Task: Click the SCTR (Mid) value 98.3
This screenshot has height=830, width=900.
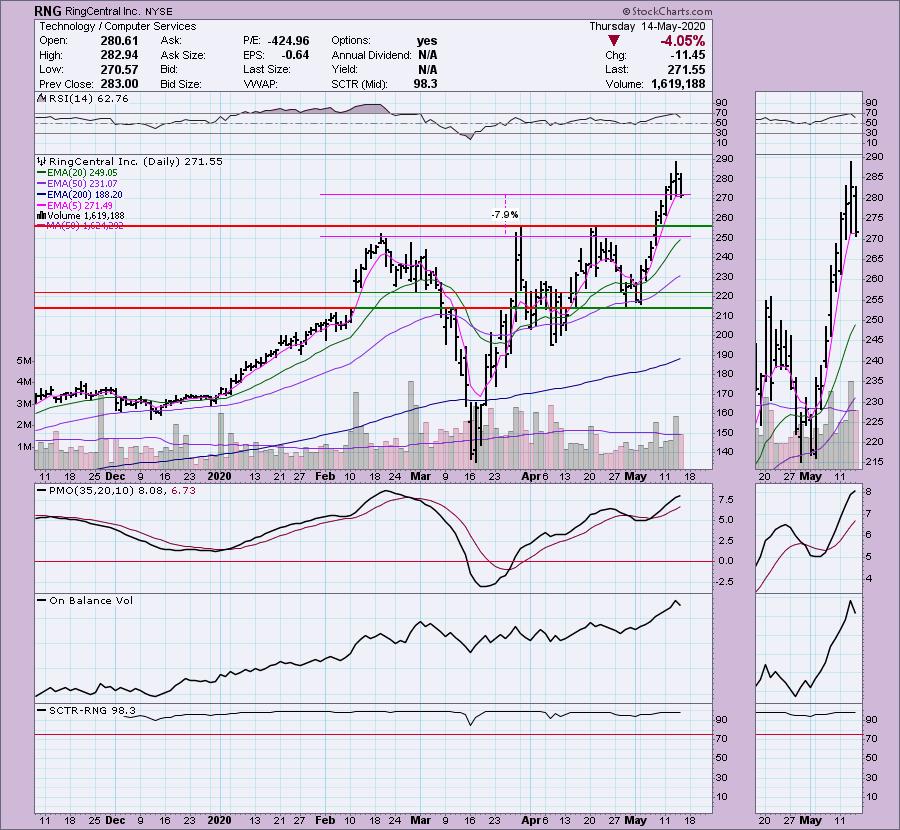Action: tap(425, 84)
